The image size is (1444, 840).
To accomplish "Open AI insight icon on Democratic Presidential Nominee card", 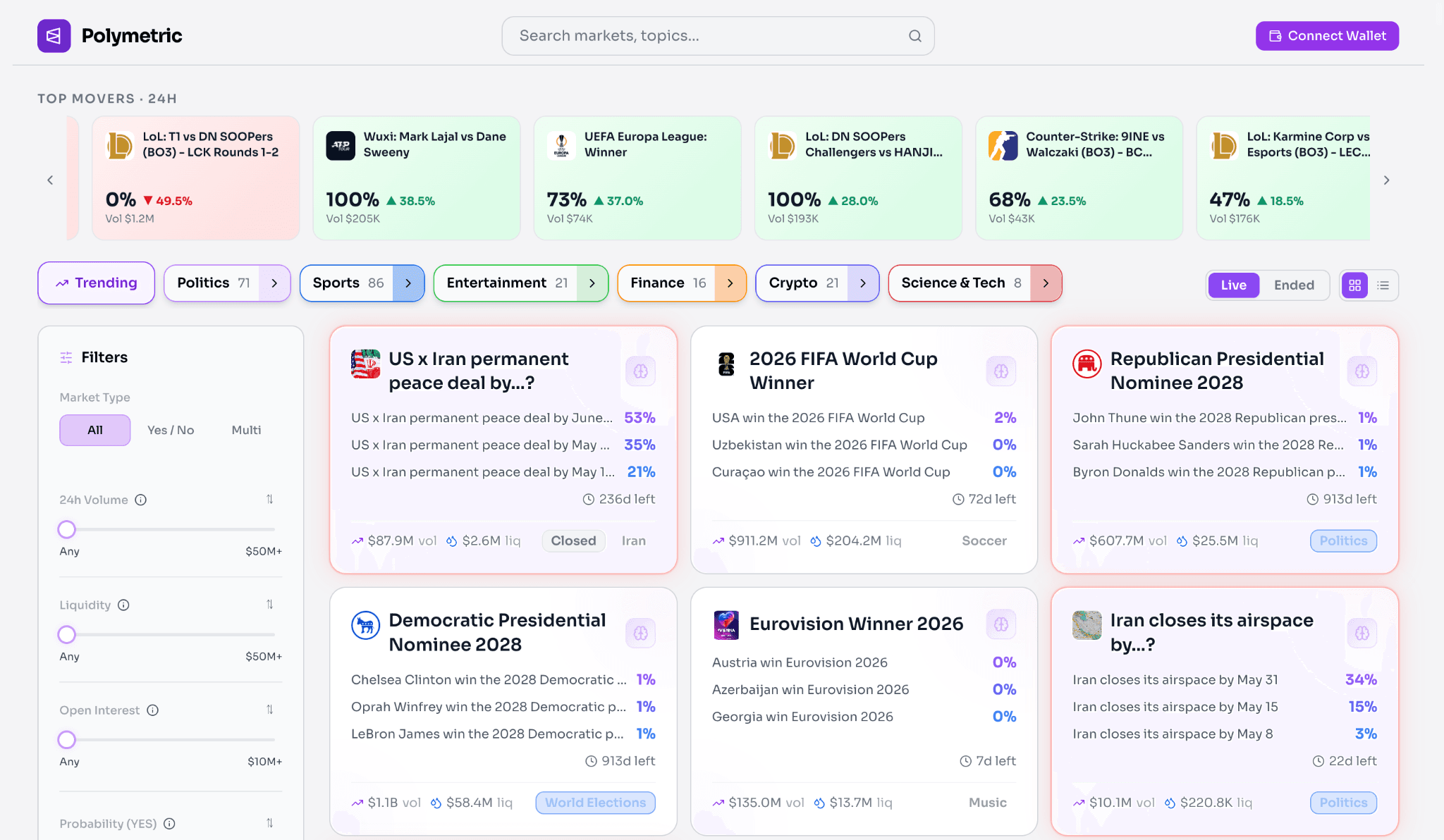I will (640, 633).
